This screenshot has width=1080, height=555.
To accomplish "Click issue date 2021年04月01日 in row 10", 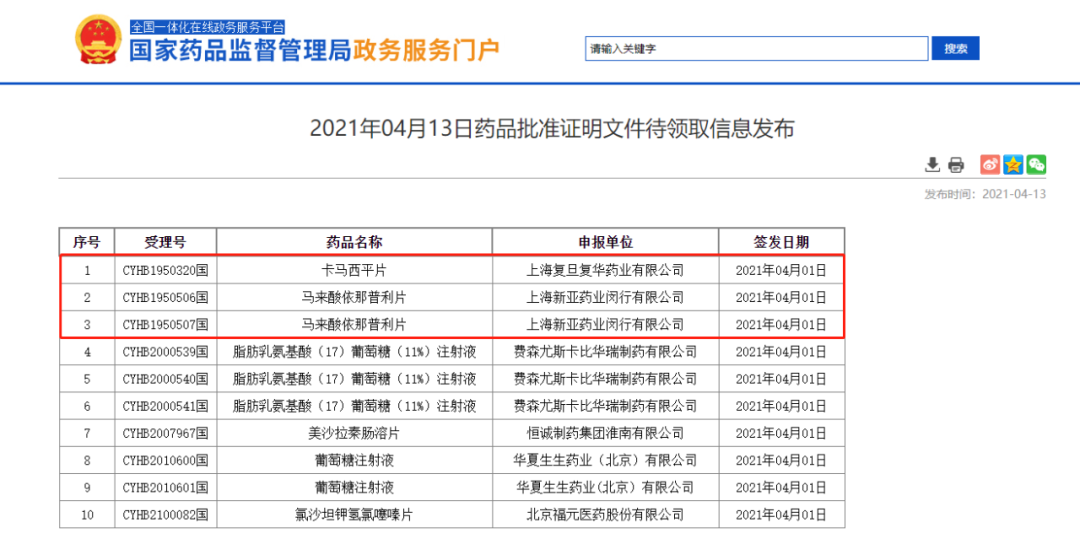I will pyautogui.click(x=781, y=514).
